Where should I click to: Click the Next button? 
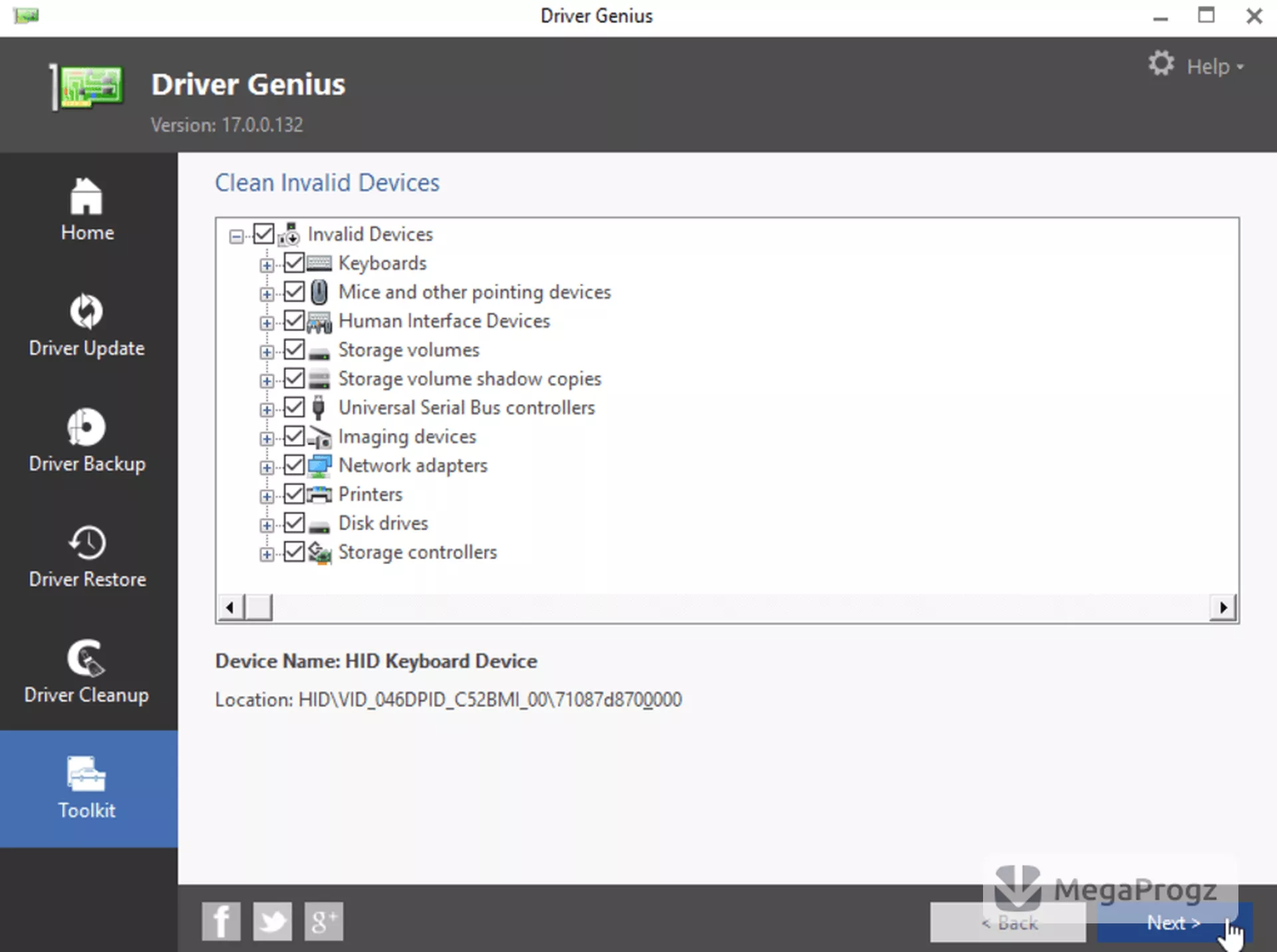point(1175,922)
